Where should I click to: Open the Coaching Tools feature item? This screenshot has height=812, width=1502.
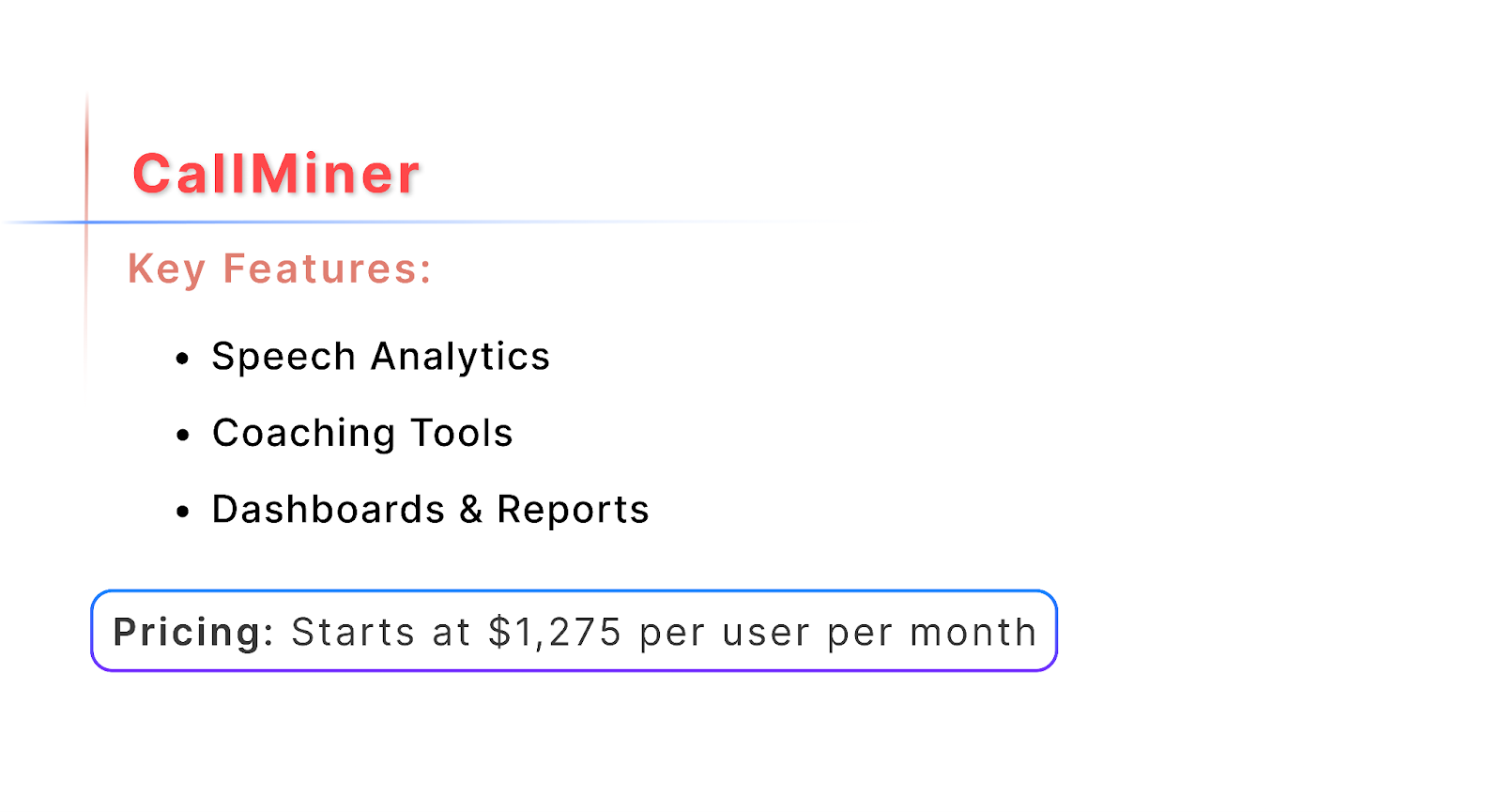(362, 433)
